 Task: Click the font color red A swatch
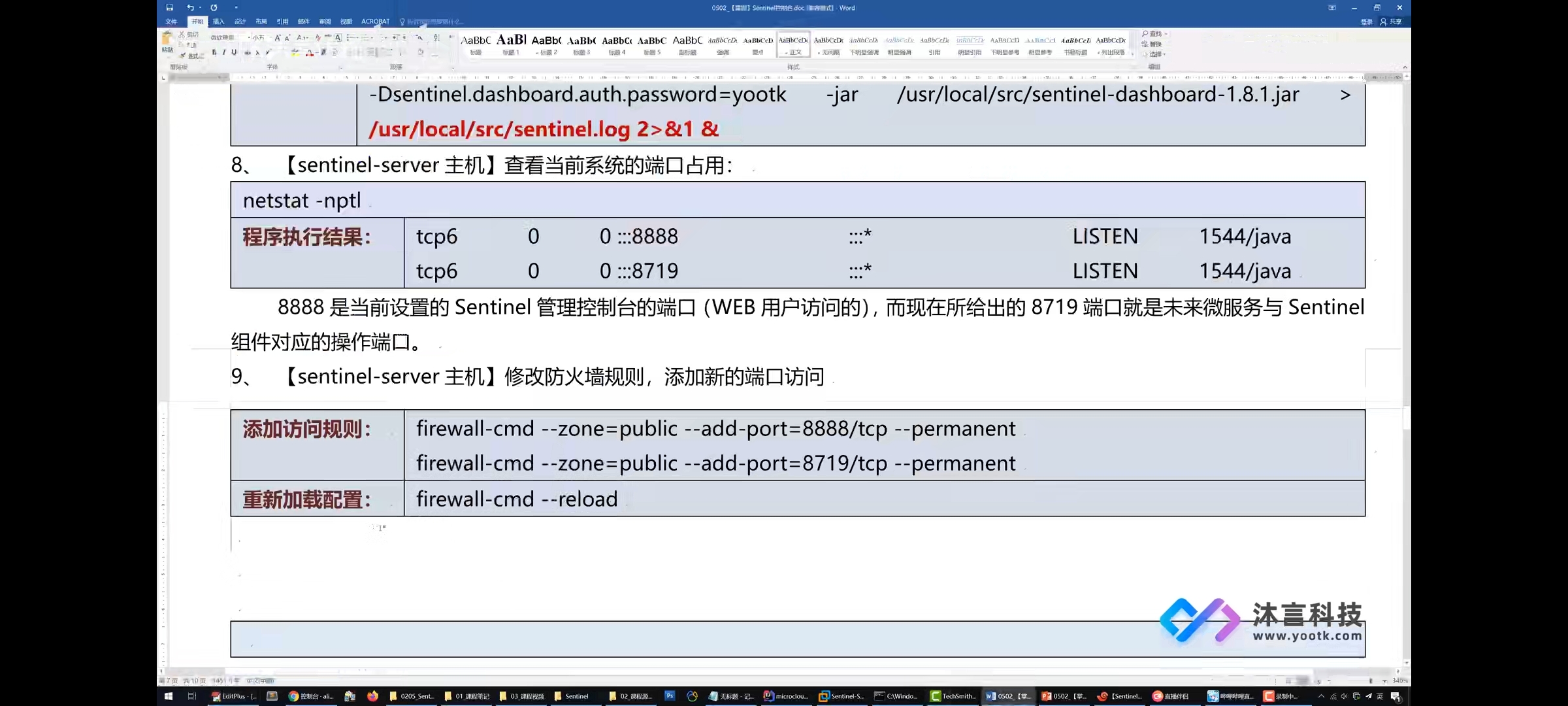[x=310, y=52]
